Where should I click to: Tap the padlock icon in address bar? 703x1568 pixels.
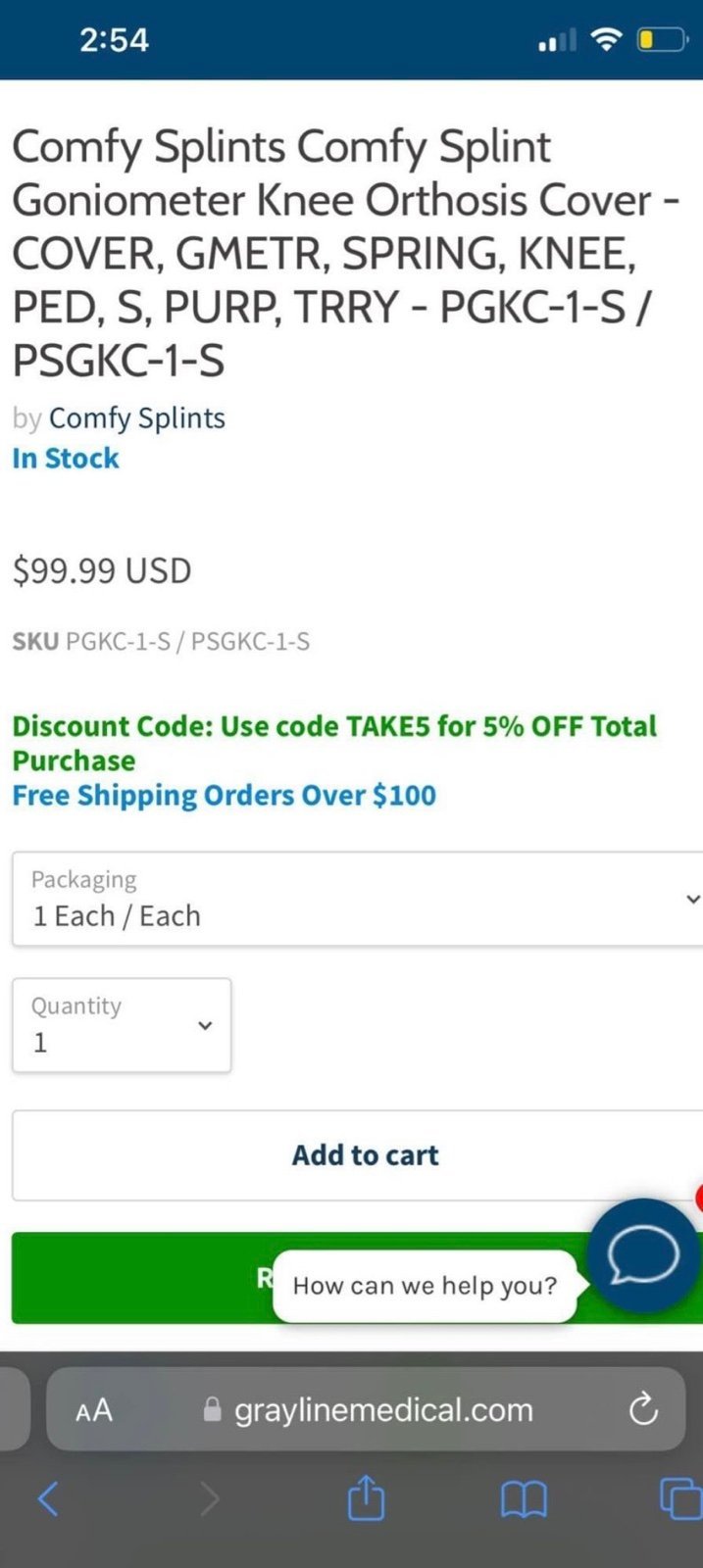211,1409
